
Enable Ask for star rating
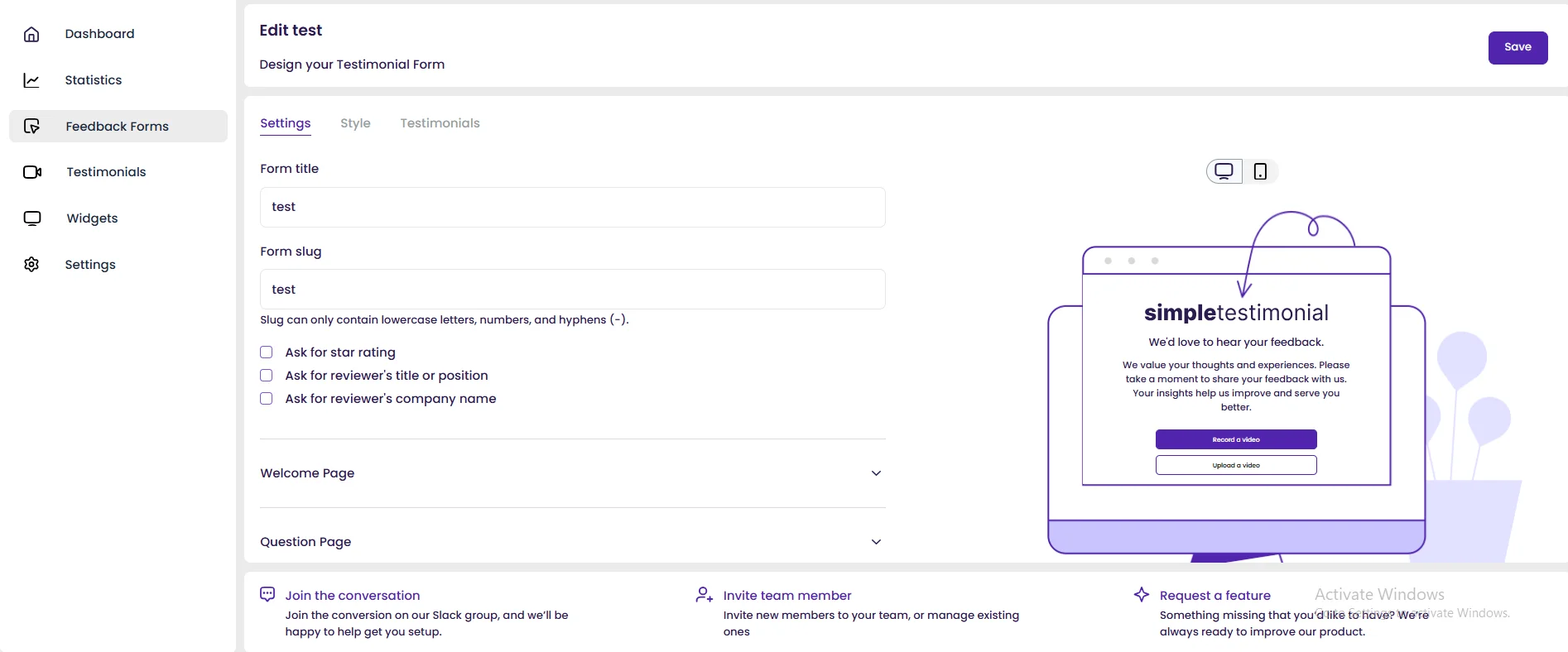pyautogui.click(x=267, y=352)
